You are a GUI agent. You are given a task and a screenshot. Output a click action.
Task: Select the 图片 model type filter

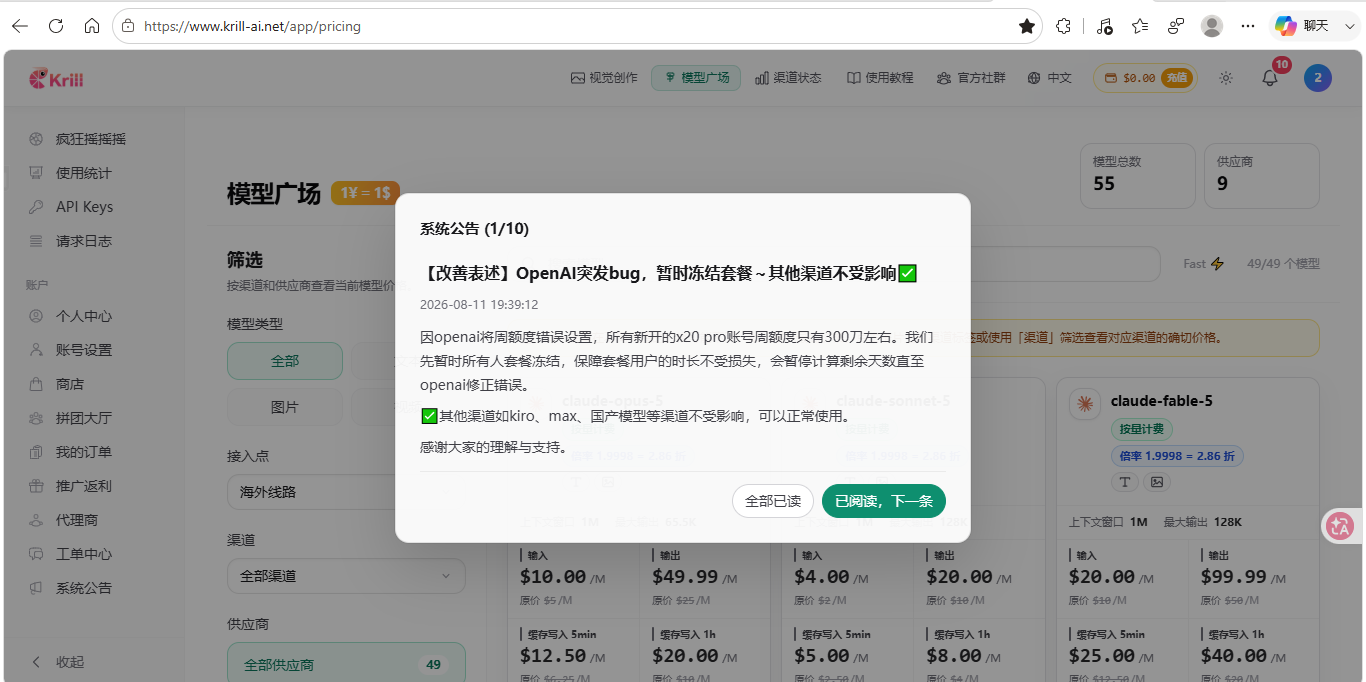coord(285,407)
